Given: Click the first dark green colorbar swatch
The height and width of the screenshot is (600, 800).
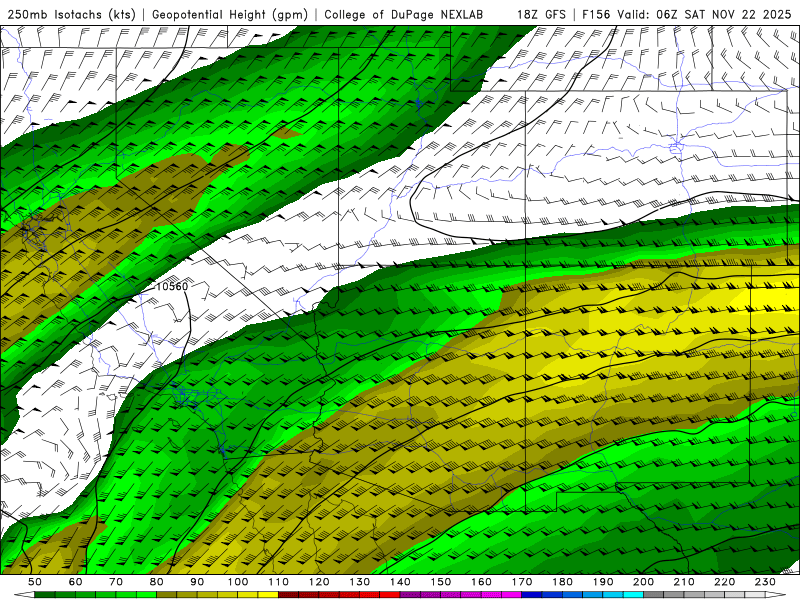Looking at the screenshot, I should coord(45,595).
